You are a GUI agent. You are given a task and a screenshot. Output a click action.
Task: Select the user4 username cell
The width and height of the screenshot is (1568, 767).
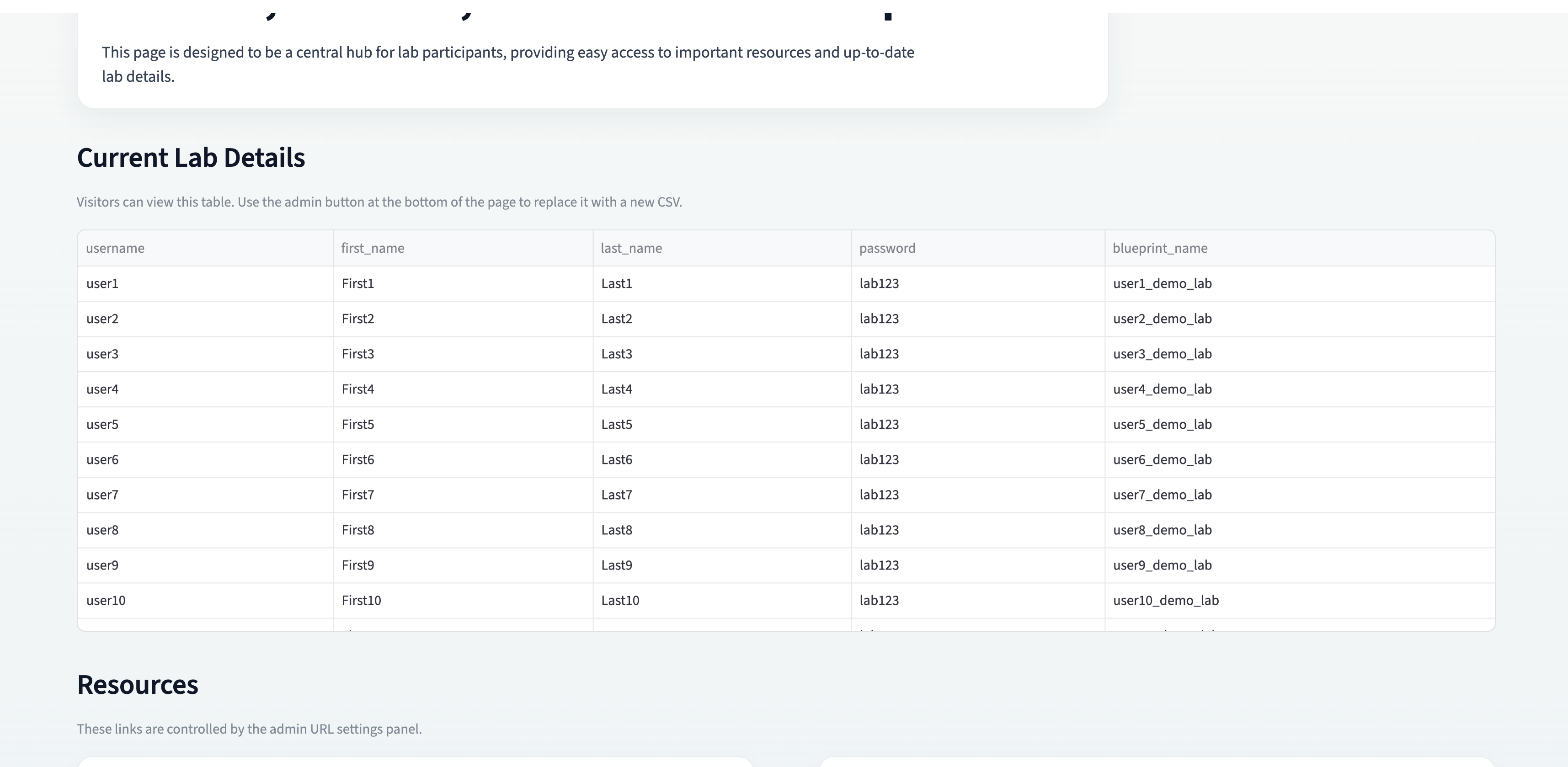click(x=205, y=389)
